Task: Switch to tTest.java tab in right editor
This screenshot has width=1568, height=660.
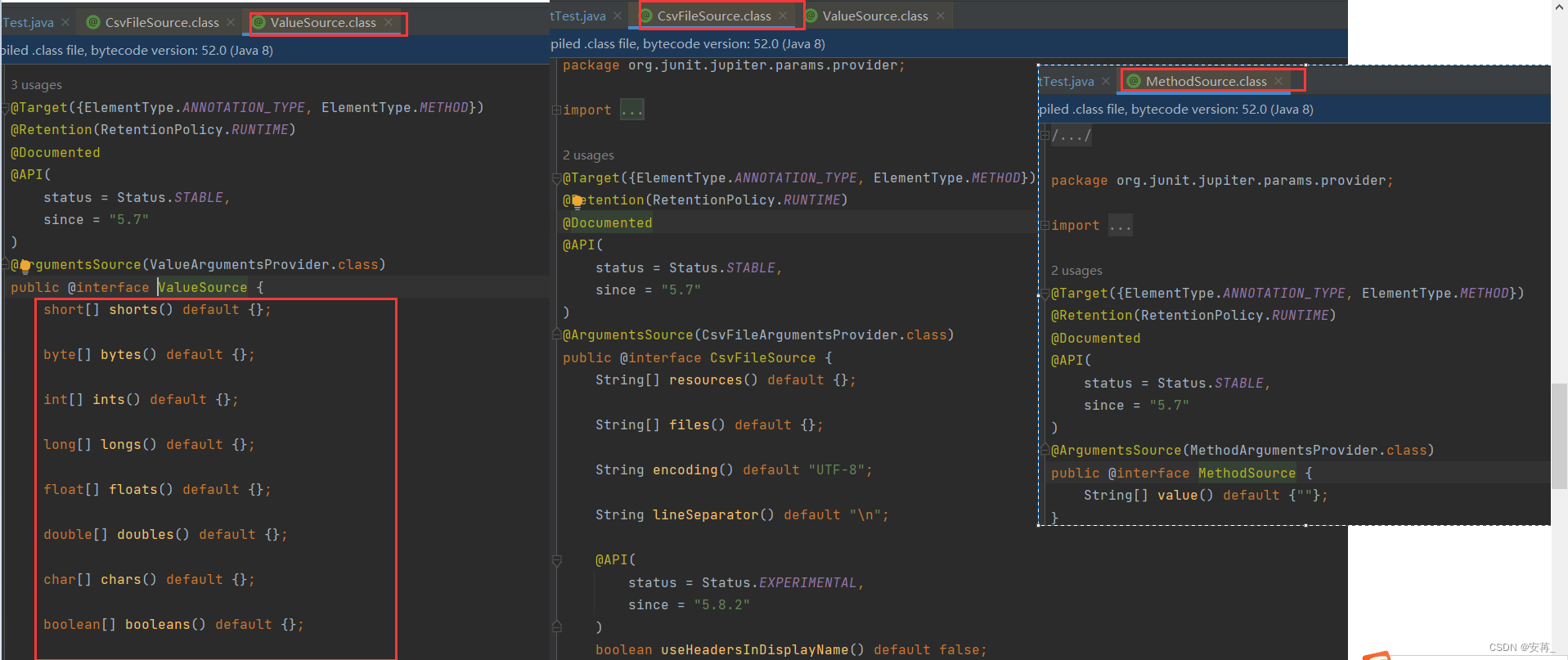Action: coord(1067,82)
